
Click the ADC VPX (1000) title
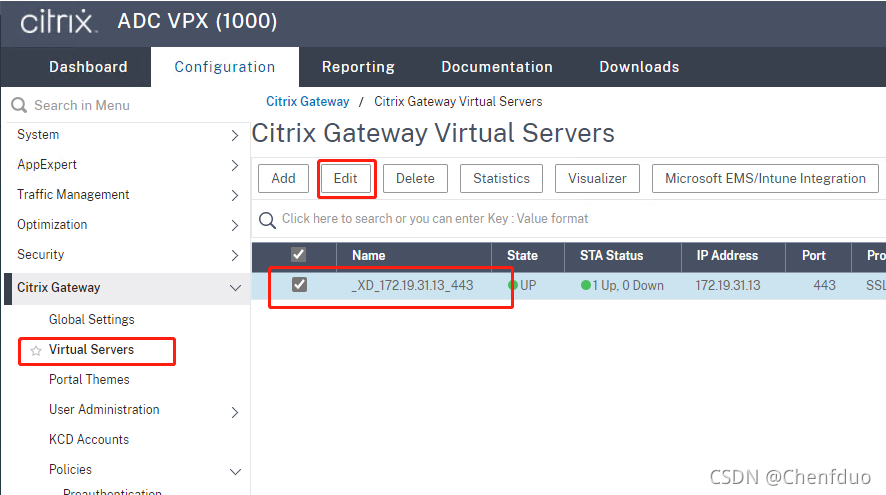(197, 21)
